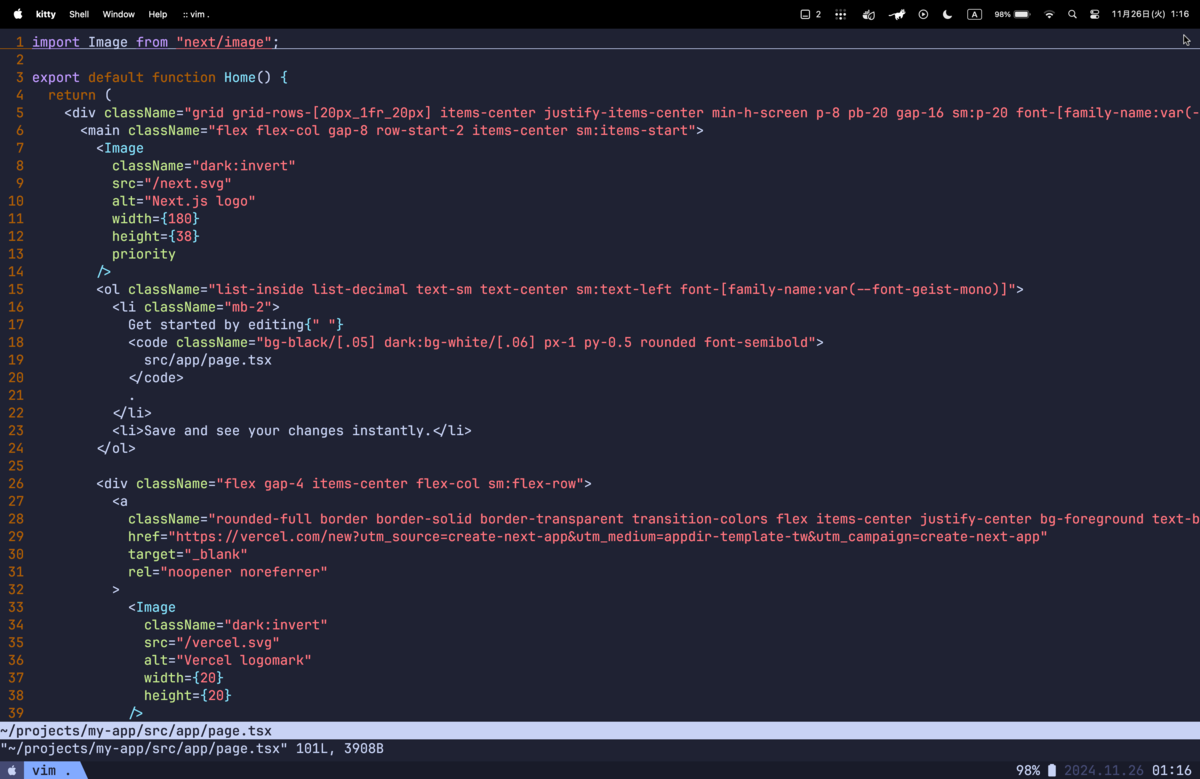This screenshot has height=779, width=1200.
Task: Open the Shell menu
Action: point(79,14)
